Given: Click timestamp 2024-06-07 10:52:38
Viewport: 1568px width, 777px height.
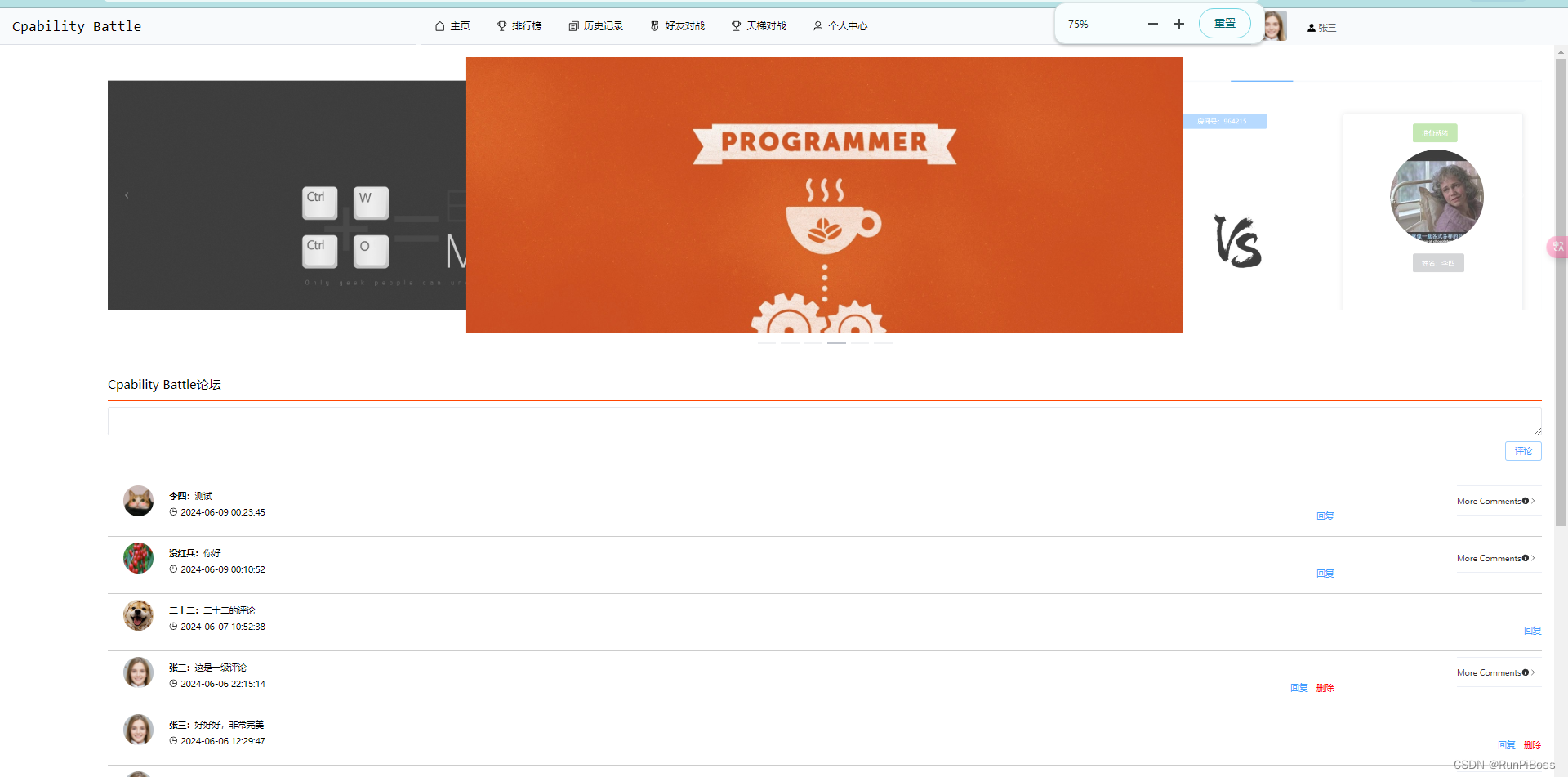Looking at the screenshot, I should (x=223, y=627).
